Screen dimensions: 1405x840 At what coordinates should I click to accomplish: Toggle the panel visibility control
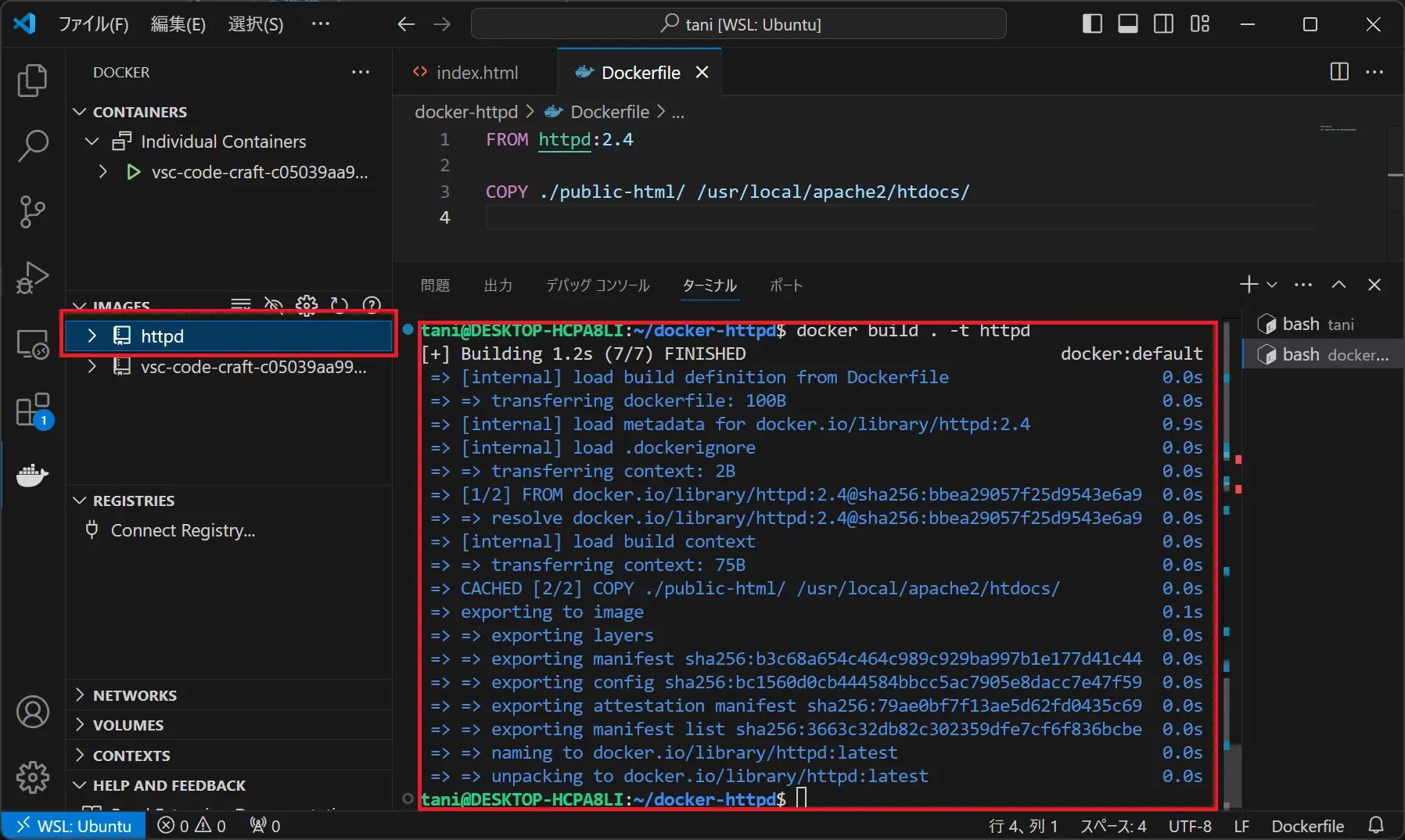[1128, 23]
